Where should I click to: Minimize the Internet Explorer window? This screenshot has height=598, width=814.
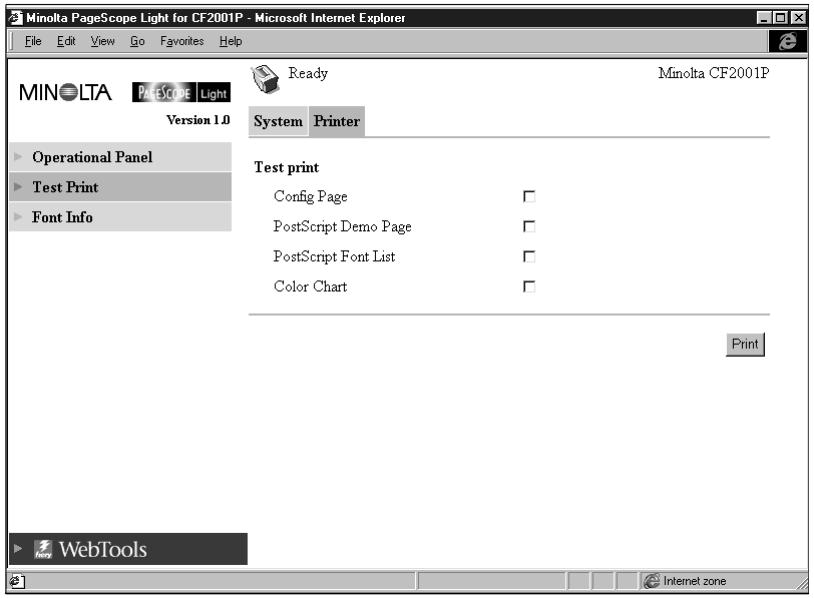(x=764, y=18)
